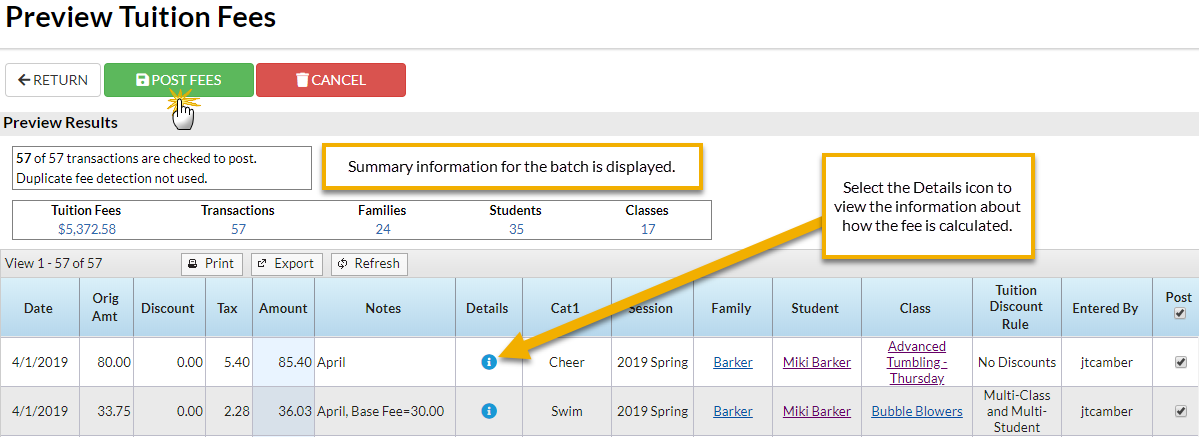Open Miki Barker student link in Swim row
The height and width of the screenshot is (437, 1199).
(x=816, y=411)
